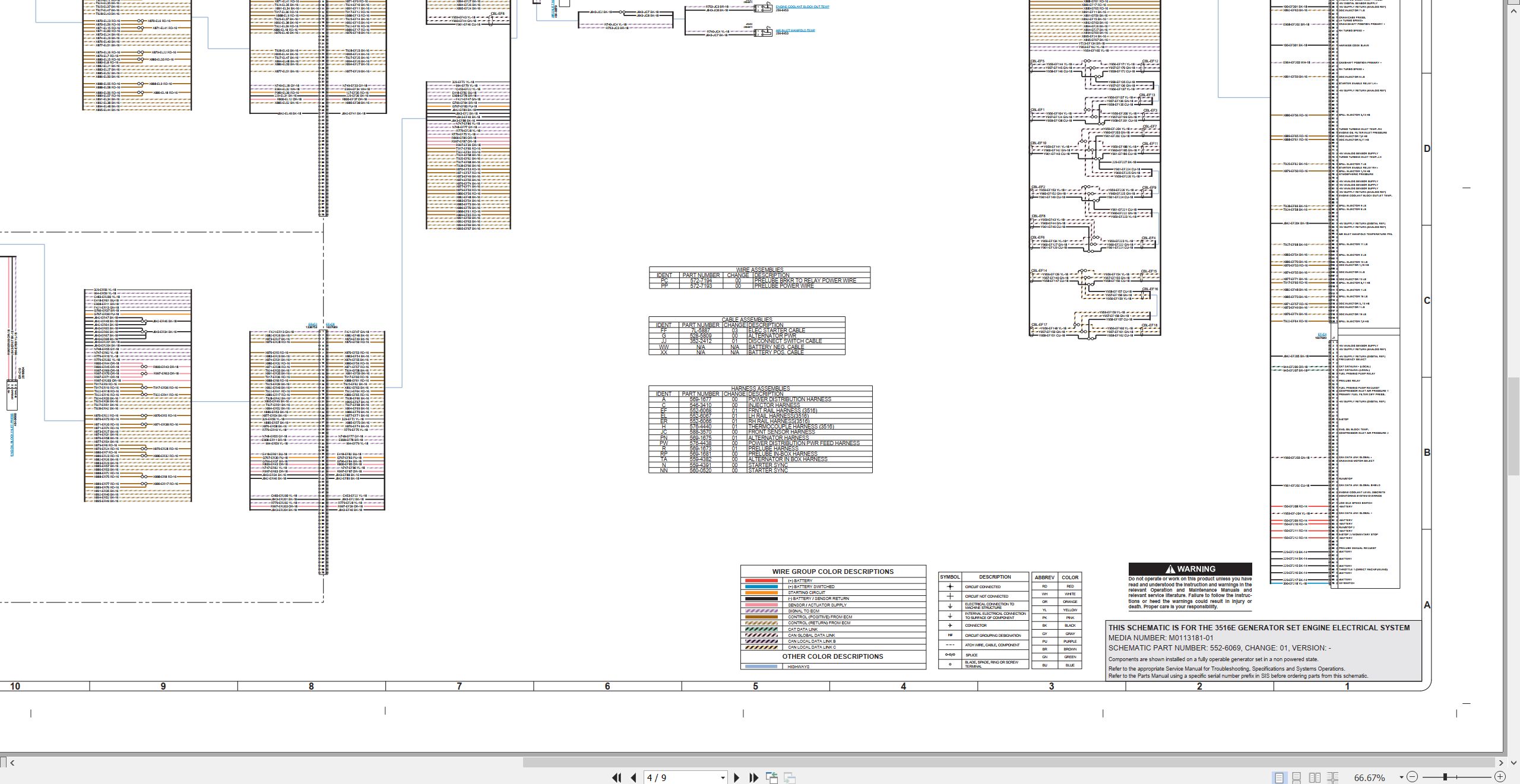Screen dimensions: 1520x784
Task: Click the PURPLE color abbreviation row
Action: (x=1057, y=642)
